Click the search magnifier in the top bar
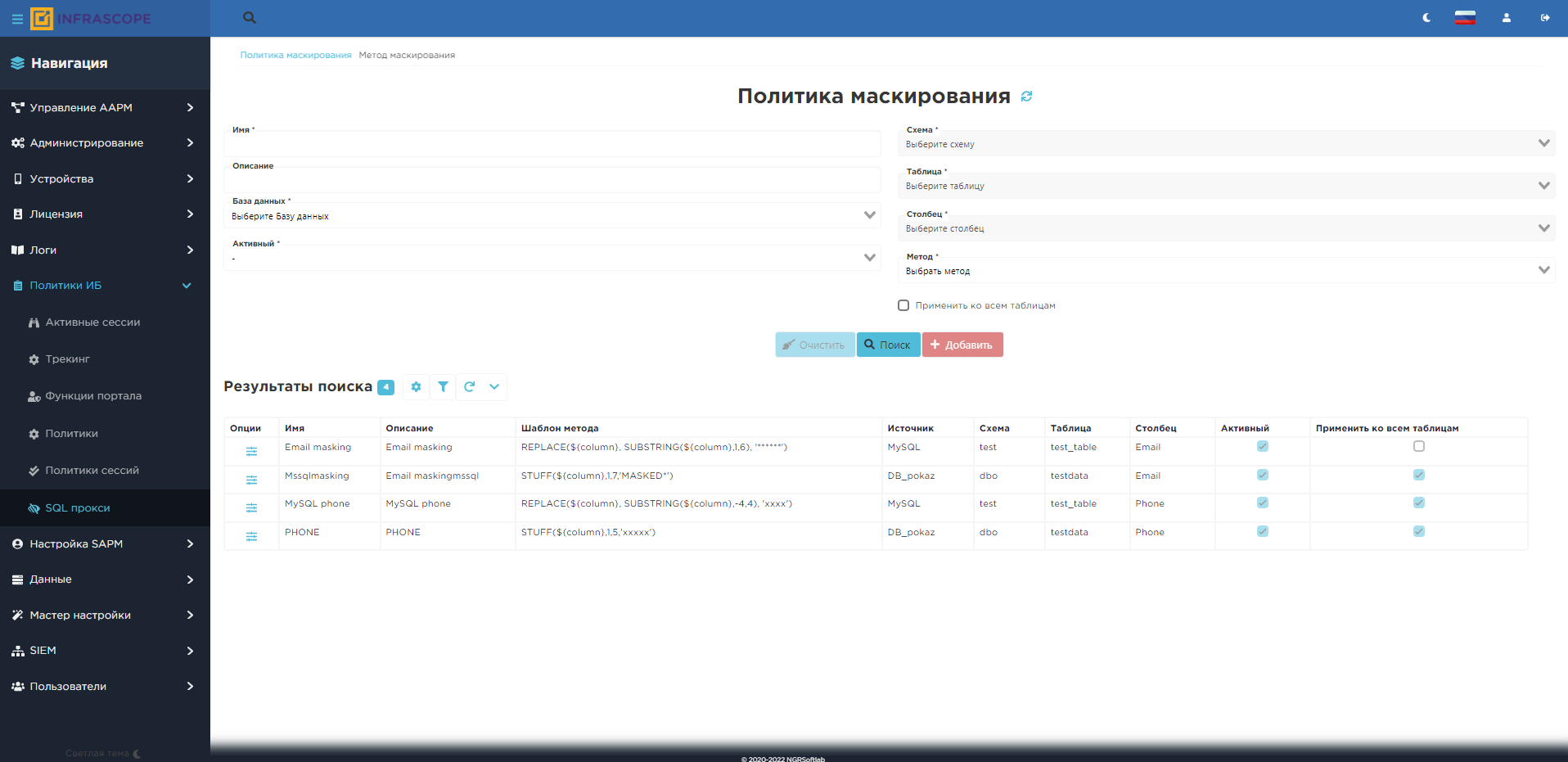 click(249, 17)
